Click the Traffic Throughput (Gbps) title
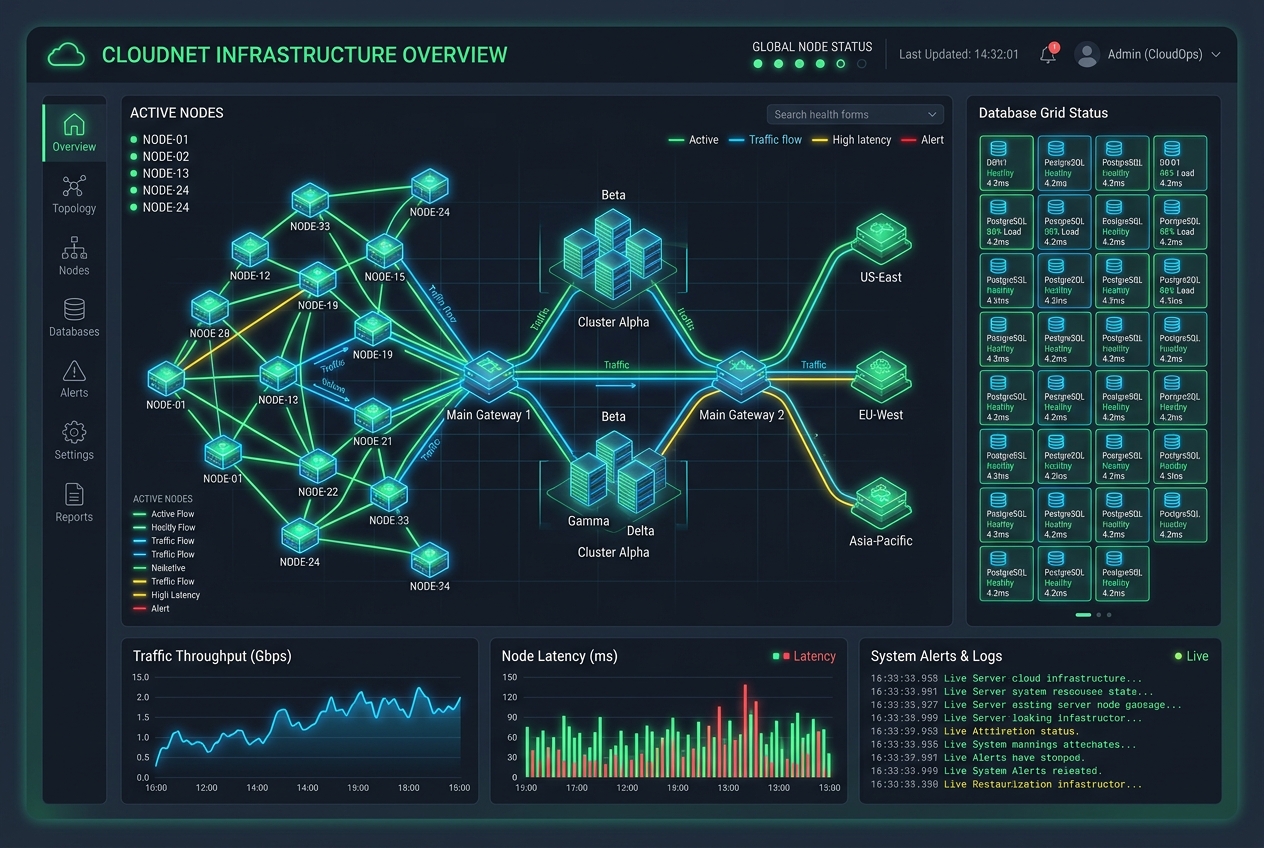The width and height of the screenshot is (1264, 848). click(x=212, y=657)
